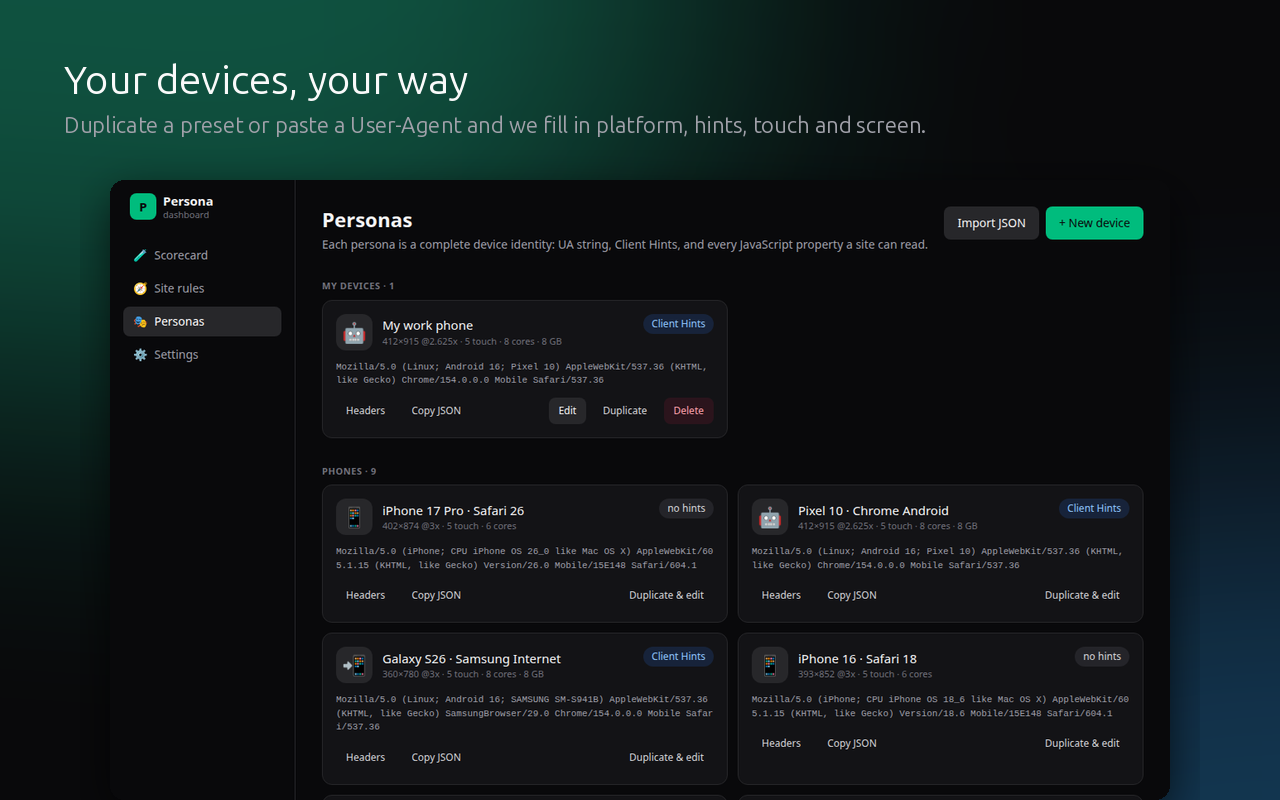Click the My work phone title
Screen dimensions: 1280x800
pyautogui.click(x=427, y=325)
